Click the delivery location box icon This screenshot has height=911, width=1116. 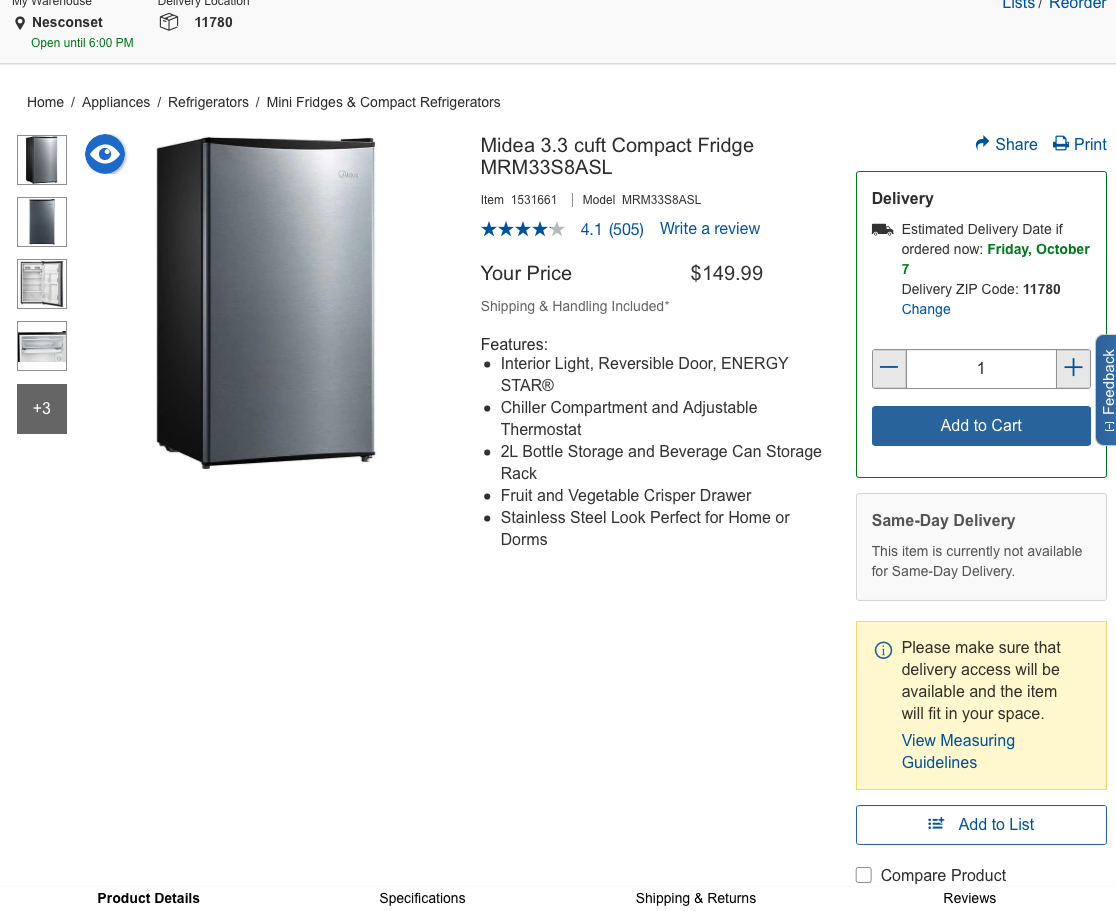169,22
